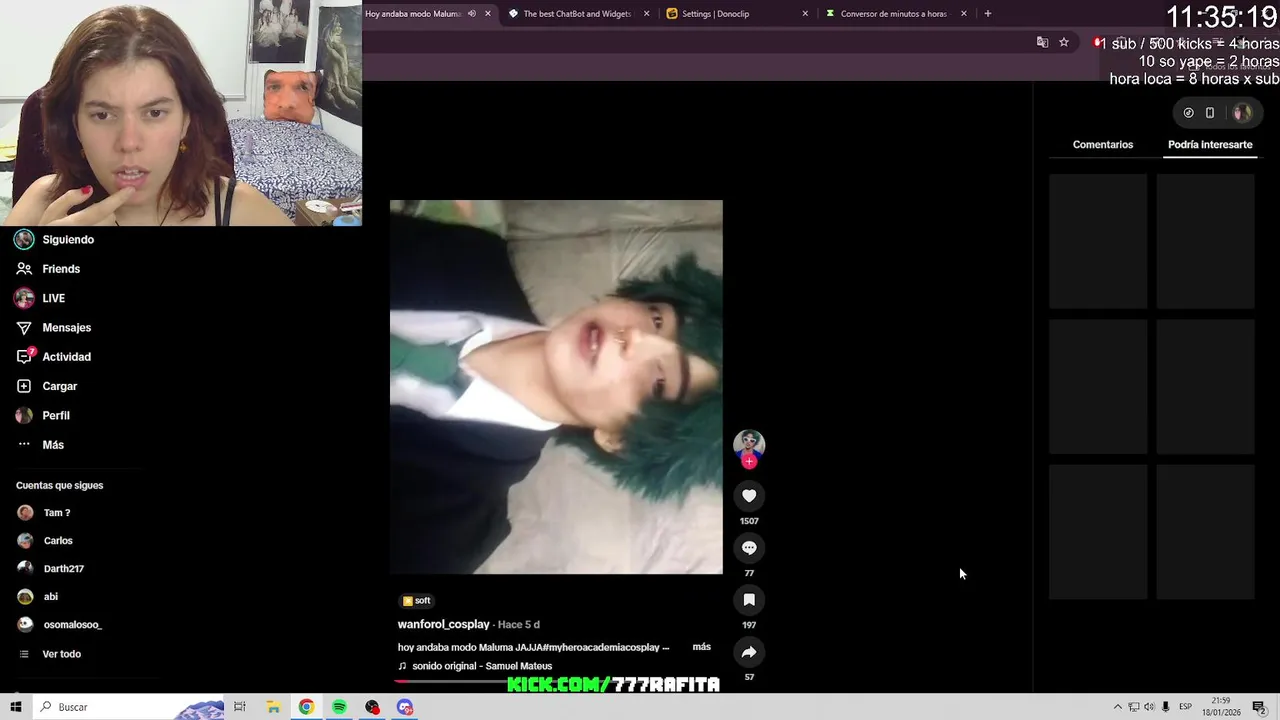
Task: Open wanforol_cosplay profile link
Action: pos(444,624)
